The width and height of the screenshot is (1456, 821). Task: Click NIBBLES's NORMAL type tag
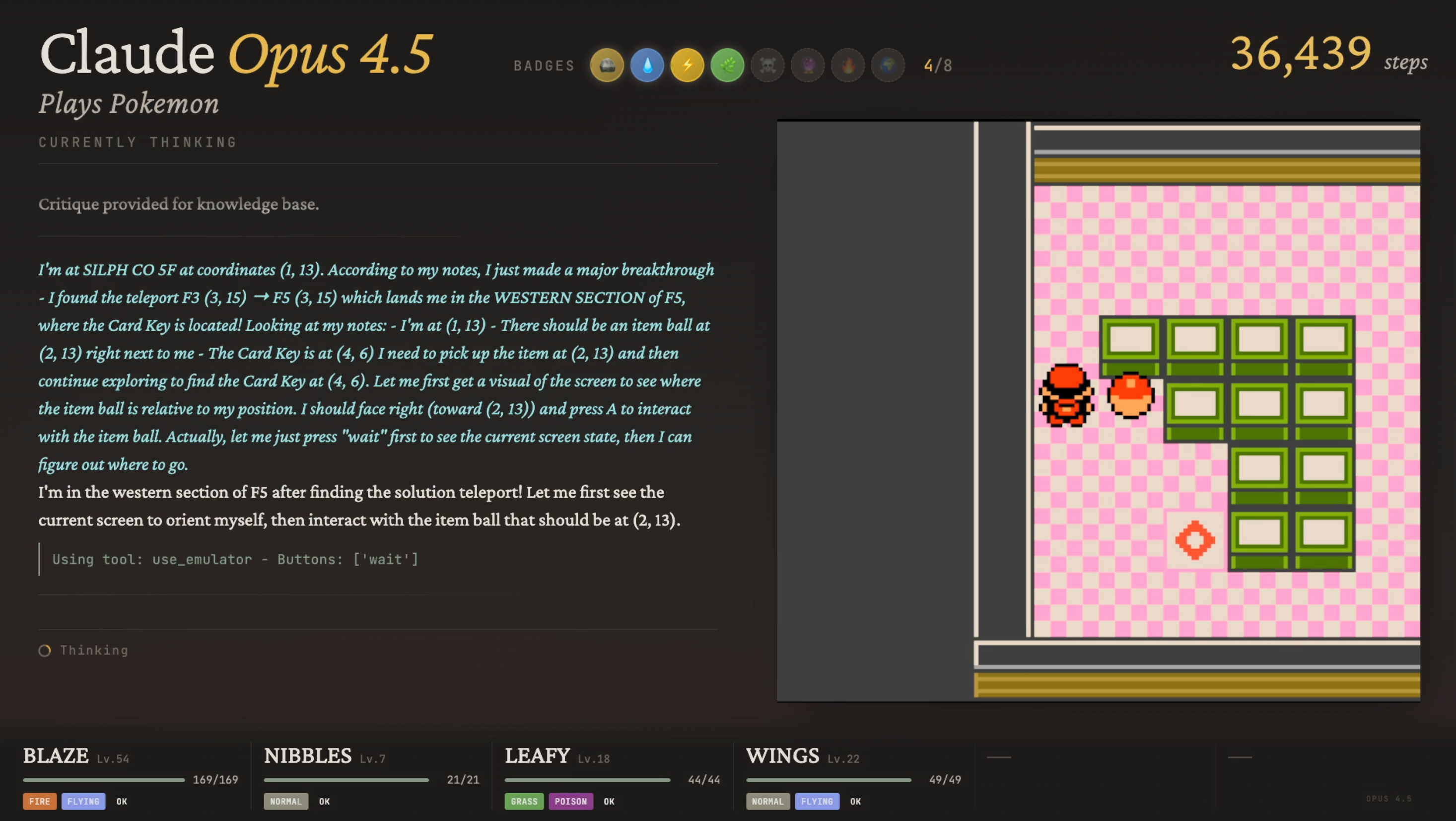click(x=285, y=801)
